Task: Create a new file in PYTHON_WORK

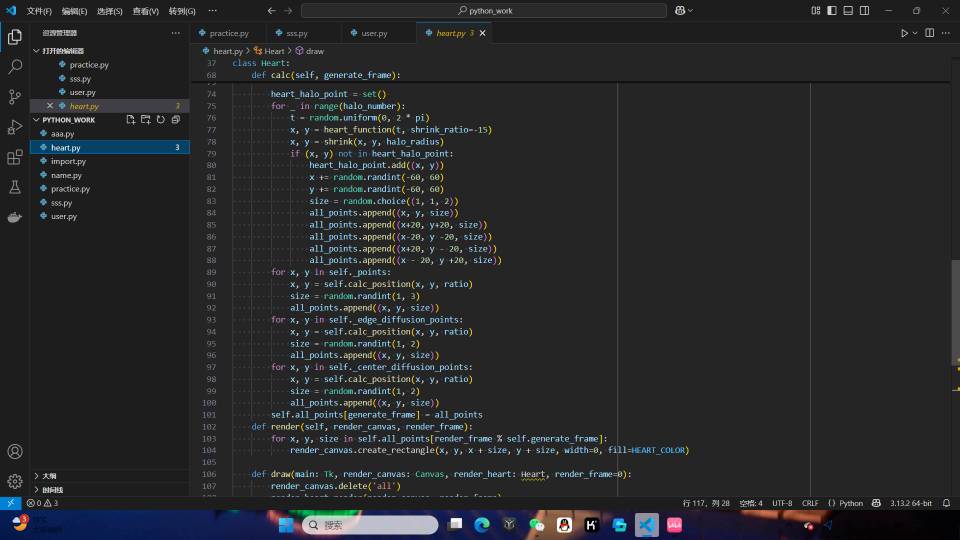Action: [130, 120]
